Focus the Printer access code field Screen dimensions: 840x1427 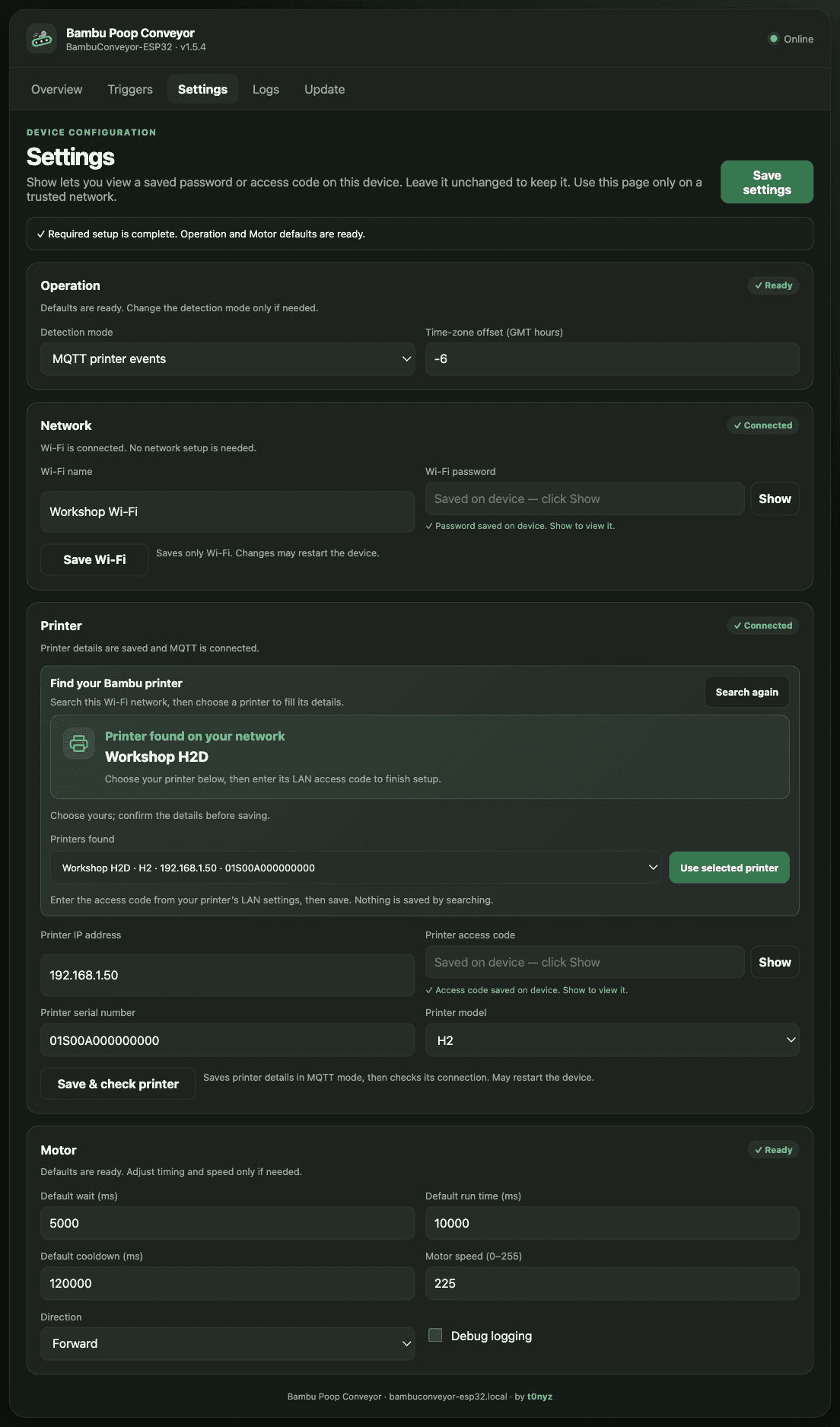584,962
